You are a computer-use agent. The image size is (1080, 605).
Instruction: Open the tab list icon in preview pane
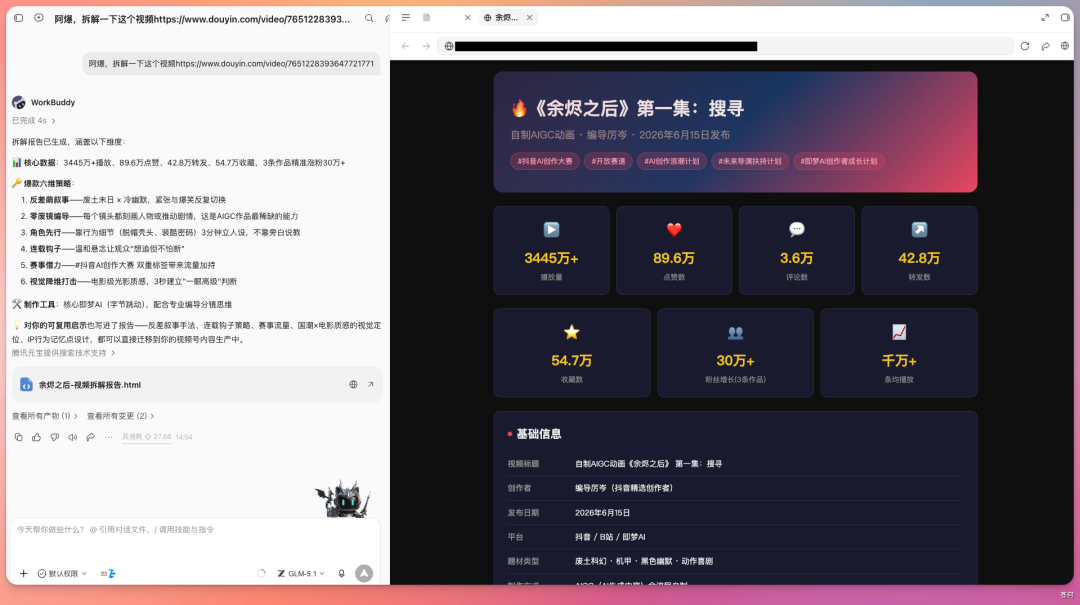tap(406, 18)
